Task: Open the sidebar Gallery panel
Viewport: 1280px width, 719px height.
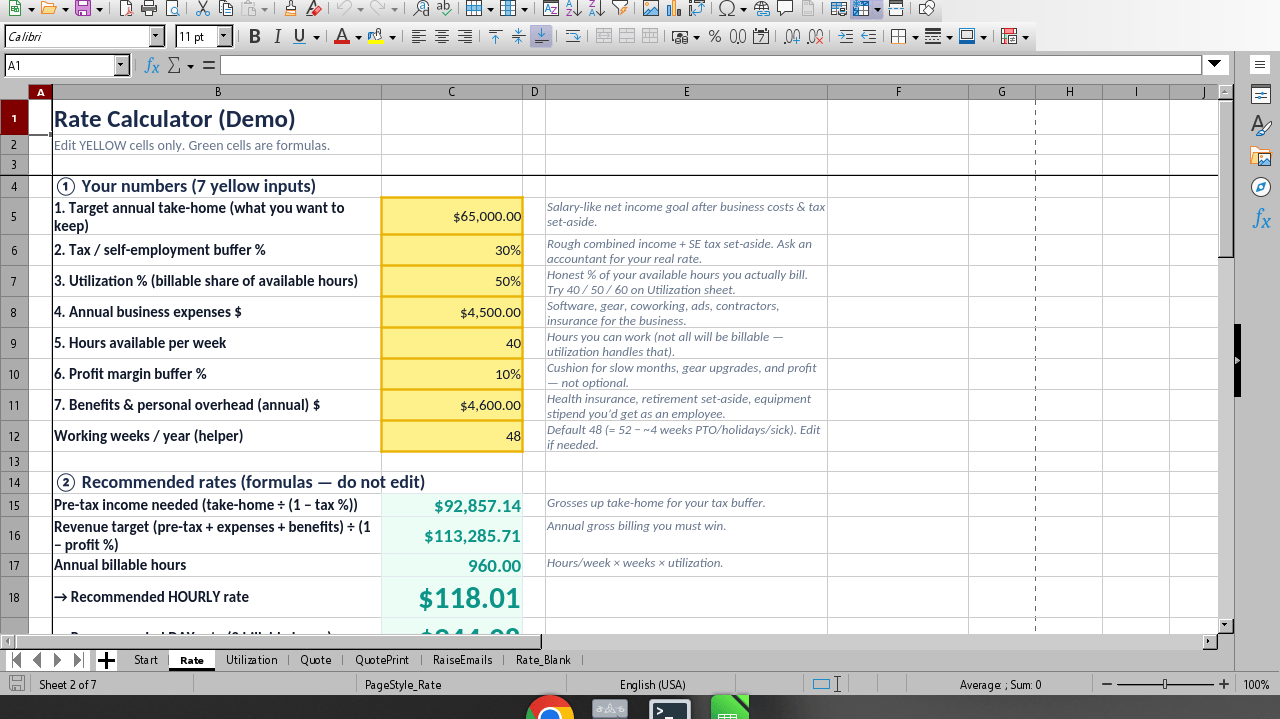Action: pos(1261,157)
